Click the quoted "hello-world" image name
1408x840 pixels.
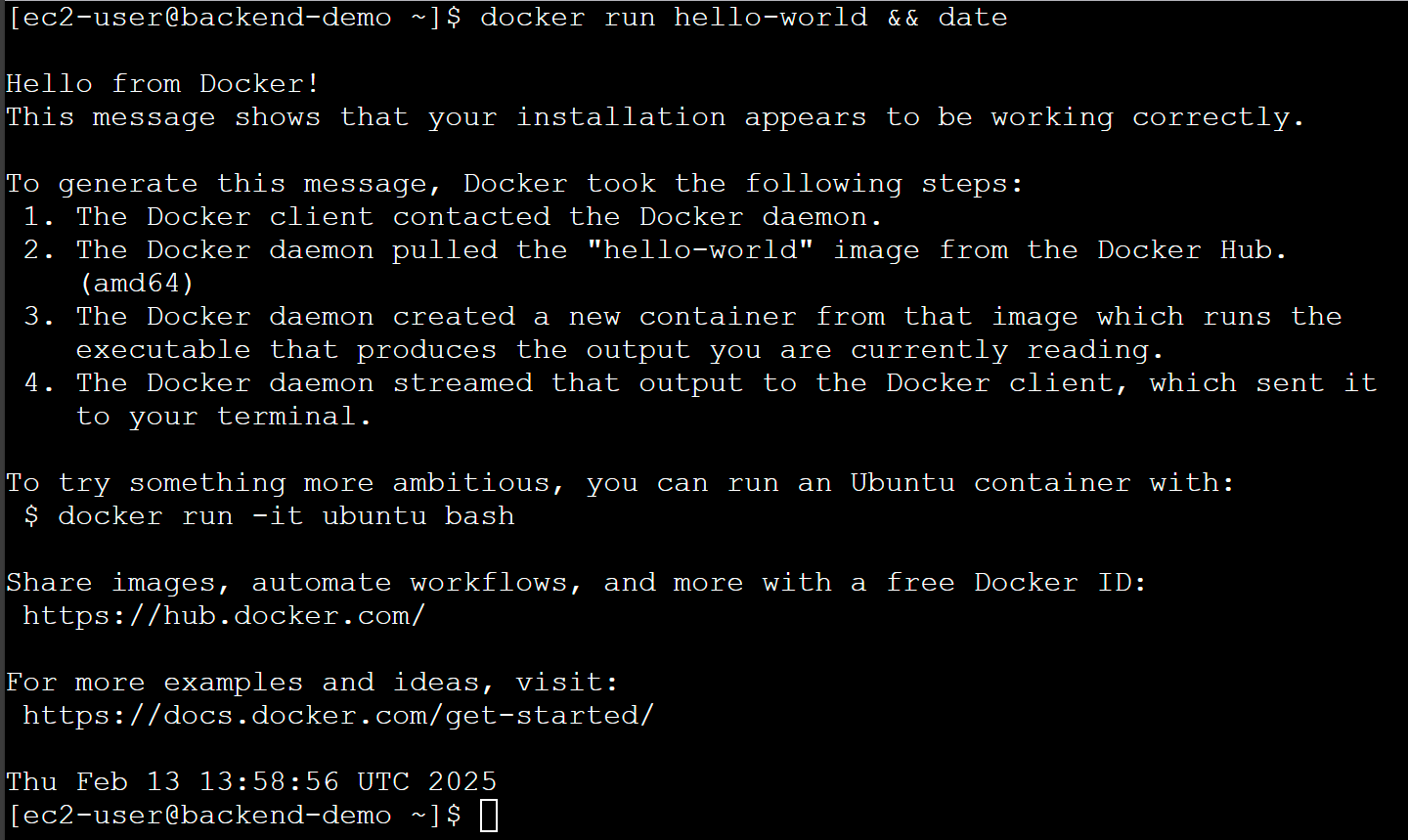point(700,250)
